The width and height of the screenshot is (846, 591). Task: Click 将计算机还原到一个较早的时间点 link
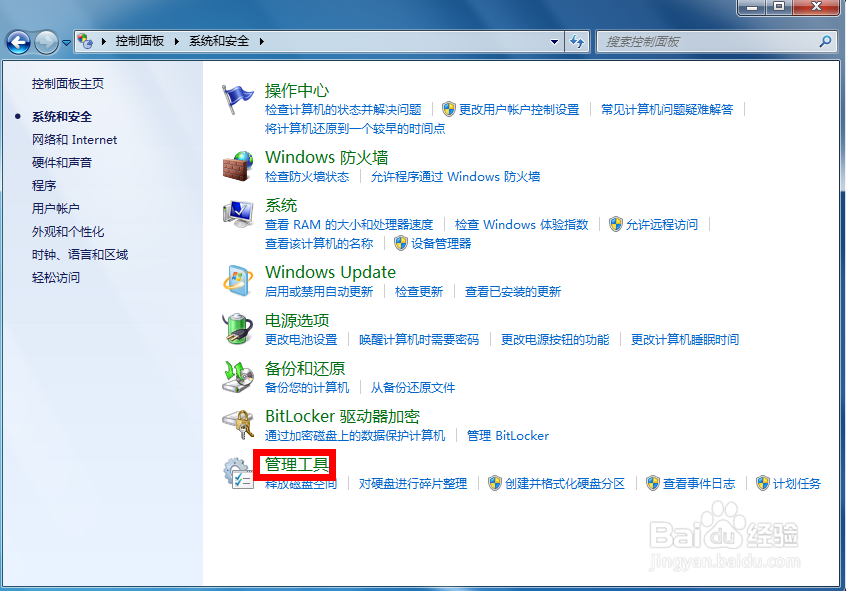coord(355,128)
